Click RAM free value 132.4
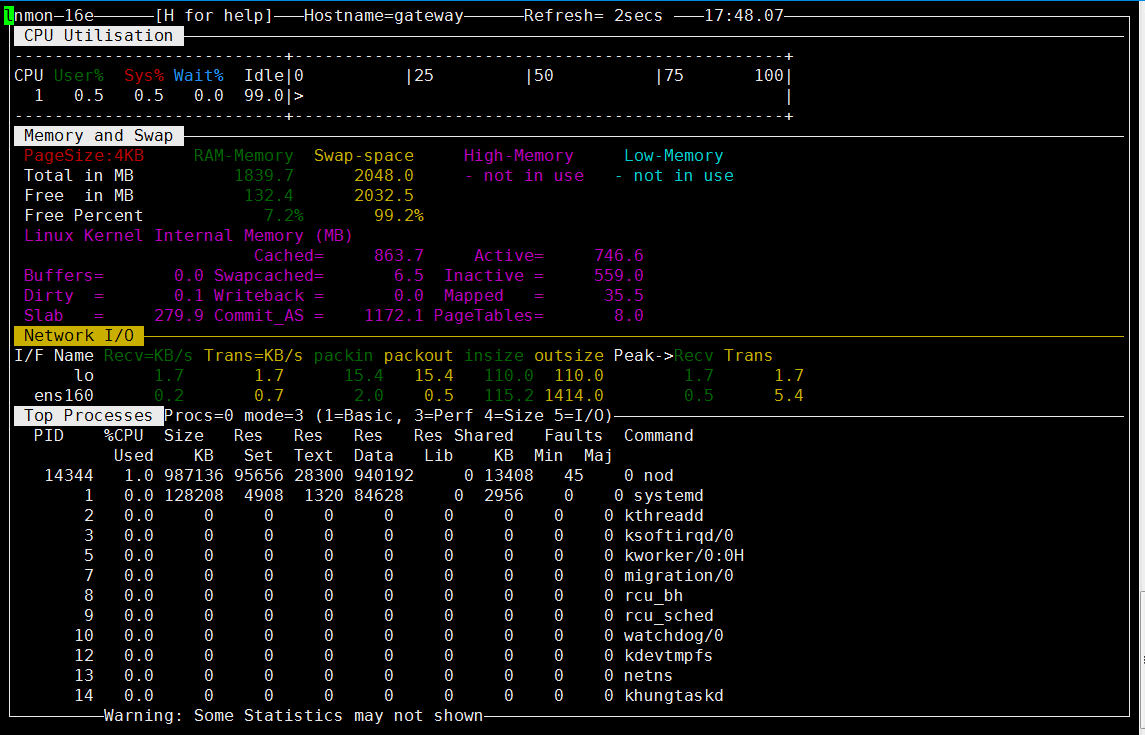The image size is (1145, 735). pyautogui.click(x=269, y=196)
